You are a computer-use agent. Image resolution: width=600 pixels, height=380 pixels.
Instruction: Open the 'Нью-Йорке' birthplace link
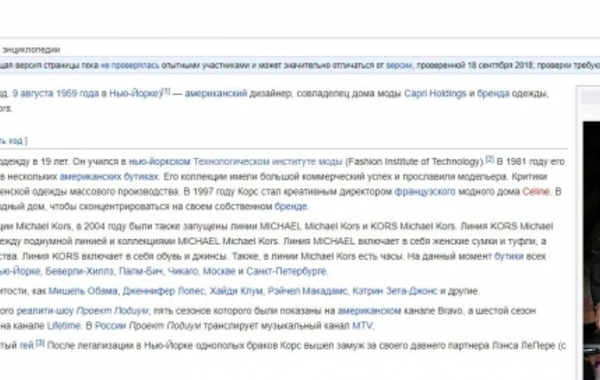click(x=134, y=93)
